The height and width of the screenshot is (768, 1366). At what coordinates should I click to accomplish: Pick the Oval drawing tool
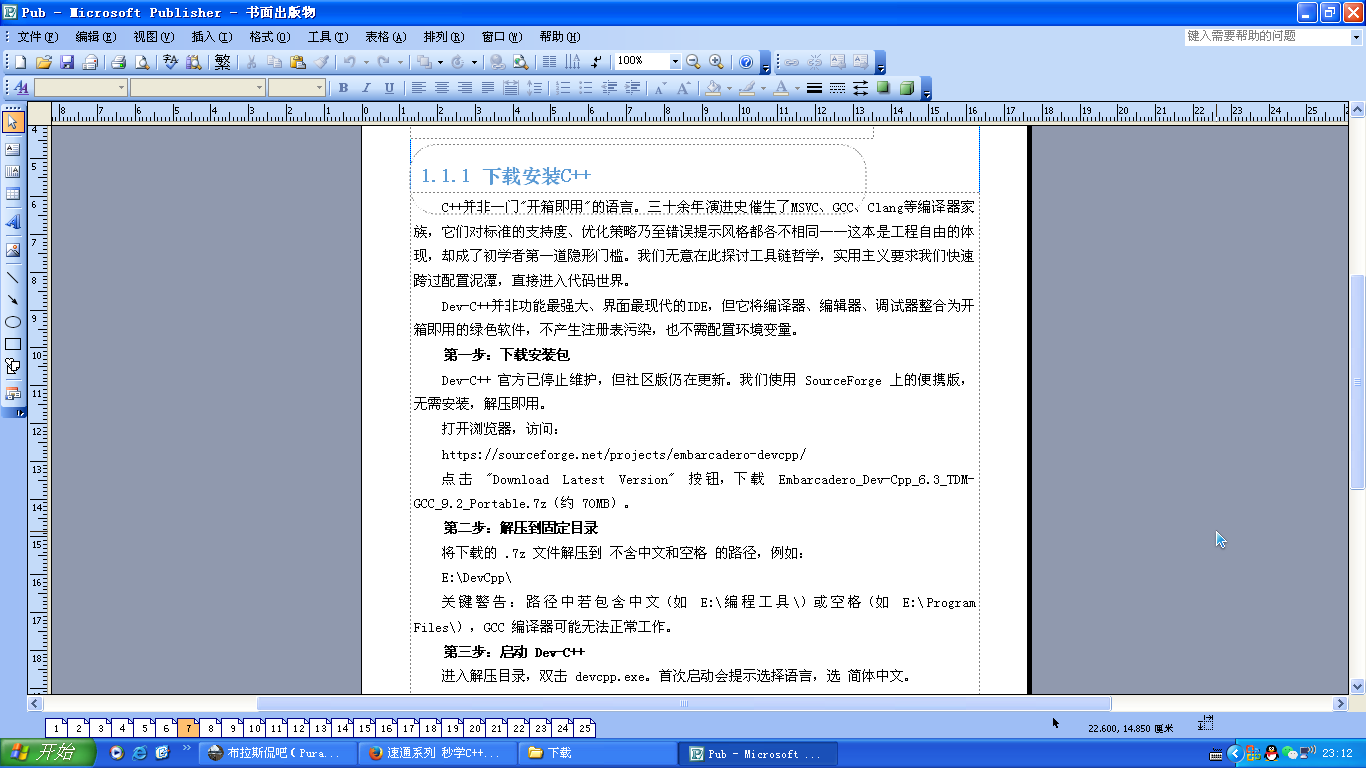(x=13, y=322)
